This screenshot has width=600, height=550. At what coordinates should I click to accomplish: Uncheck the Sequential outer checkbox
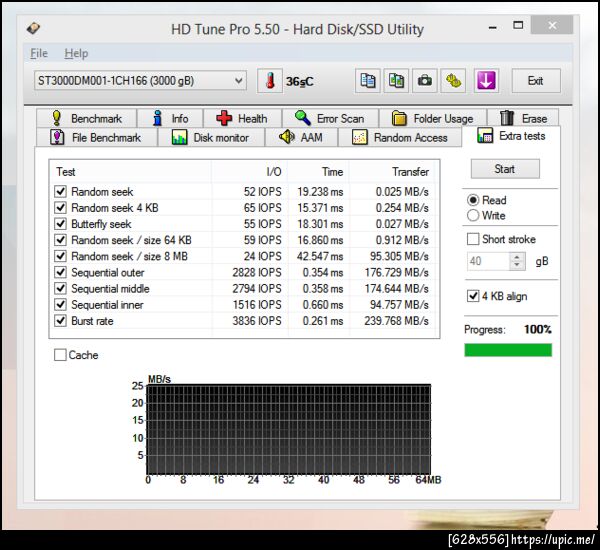pyautogui.click(x=60, y=272)
